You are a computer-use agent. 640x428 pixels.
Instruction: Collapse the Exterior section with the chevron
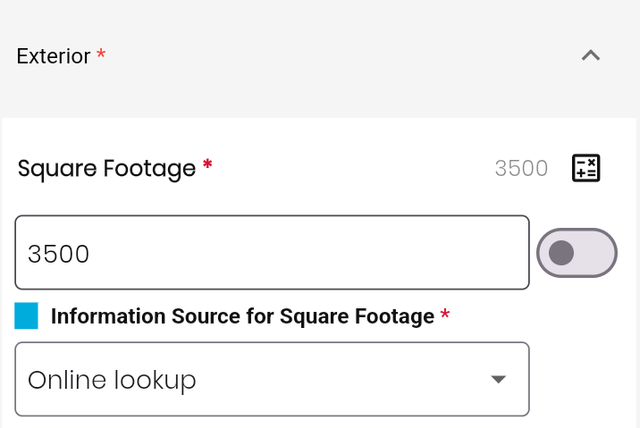[591, 55]
